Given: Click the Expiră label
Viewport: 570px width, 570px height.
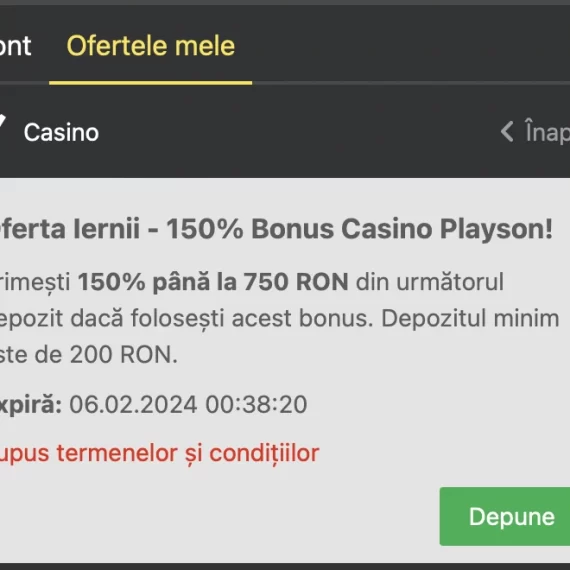Looking at the screenshot, I should [x=31, y=405].
